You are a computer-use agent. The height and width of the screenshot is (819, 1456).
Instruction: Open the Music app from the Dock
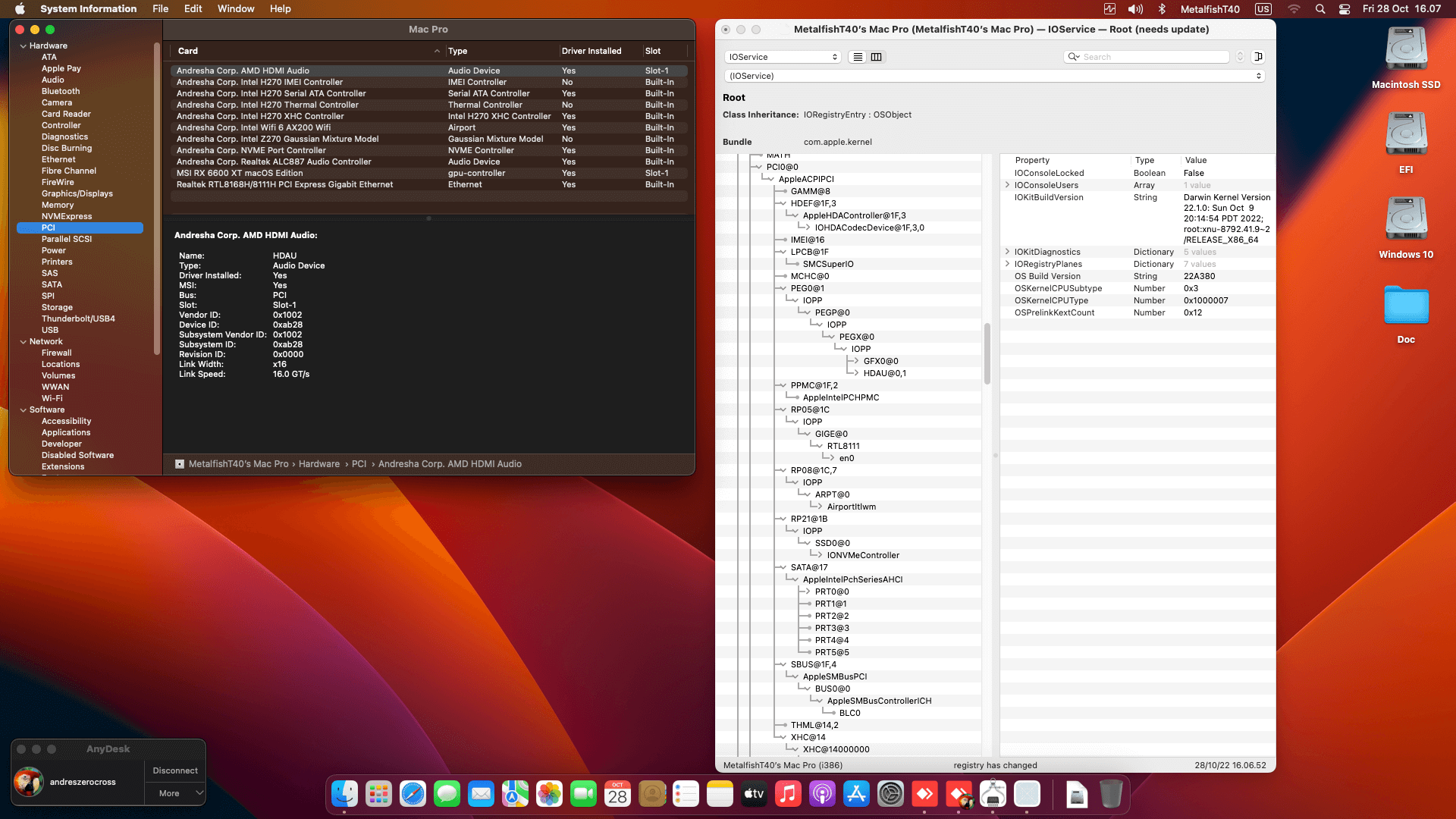pos(788,795)
